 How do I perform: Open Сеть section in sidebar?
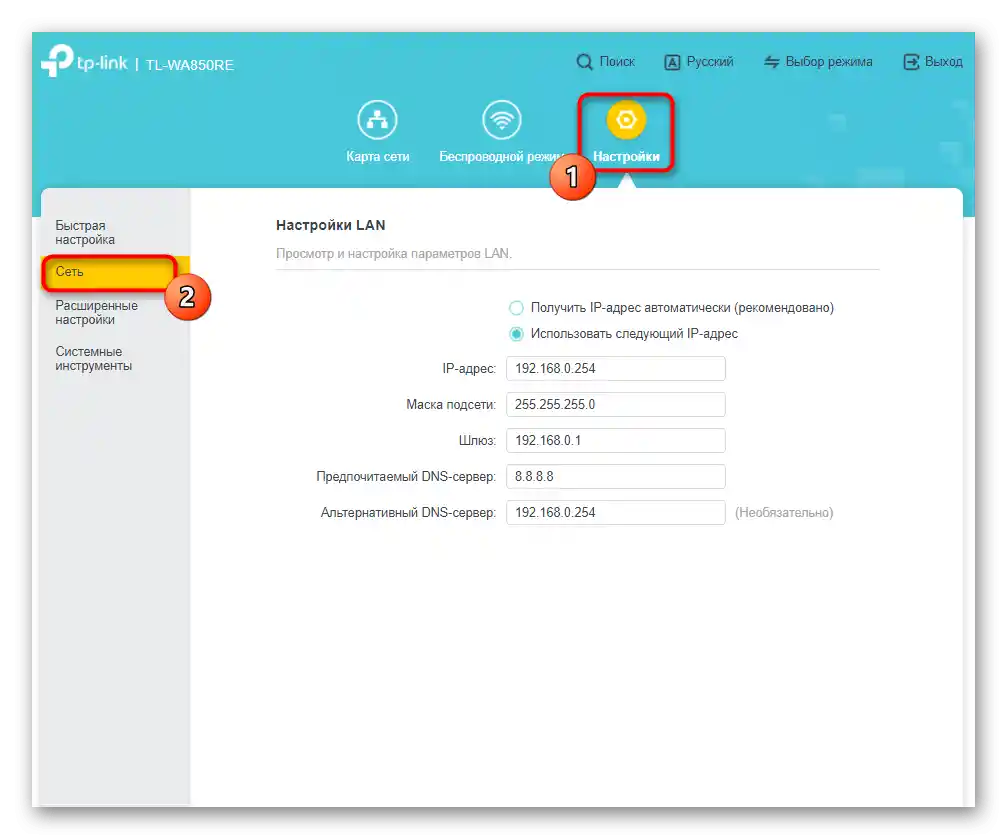tap(115, 272)
